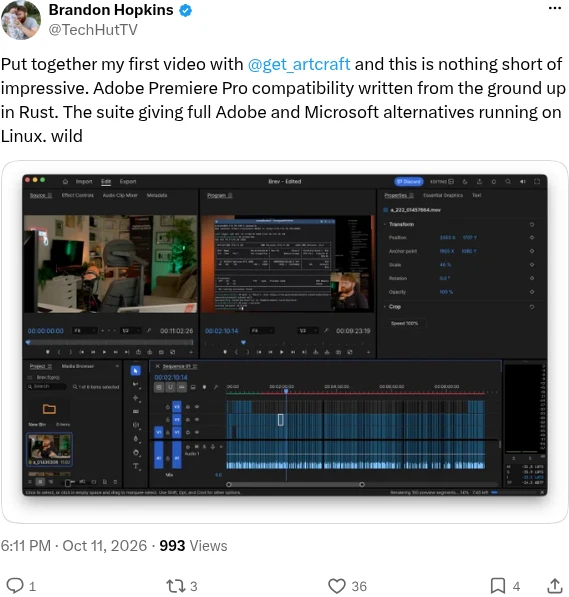The height and width of the screenshot is (597, 569).
Task: Solo Audio 1 track with S button
Action: [205, 447]
